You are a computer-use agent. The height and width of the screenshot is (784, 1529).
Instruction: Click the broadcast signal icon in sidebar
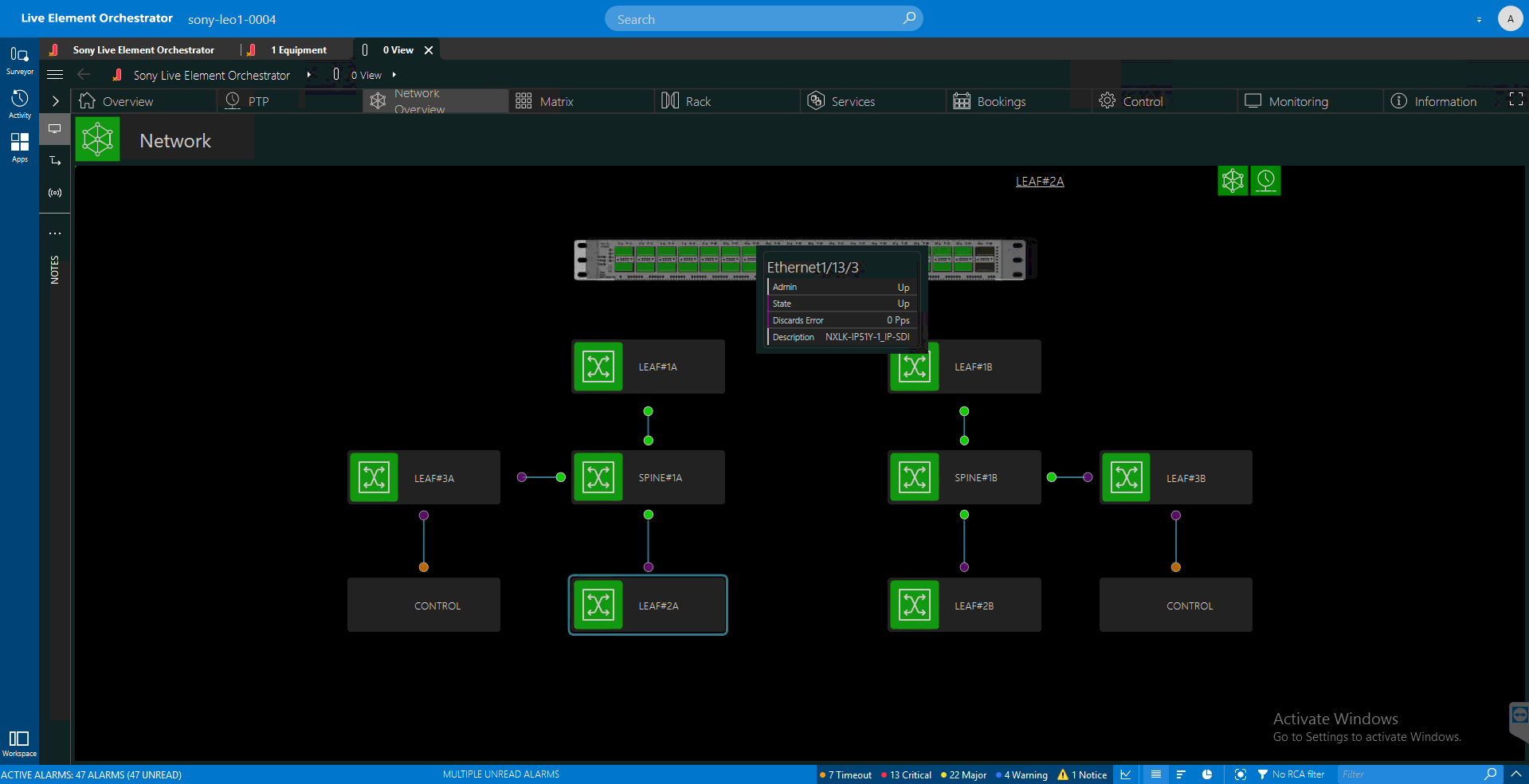click(55, 193)
